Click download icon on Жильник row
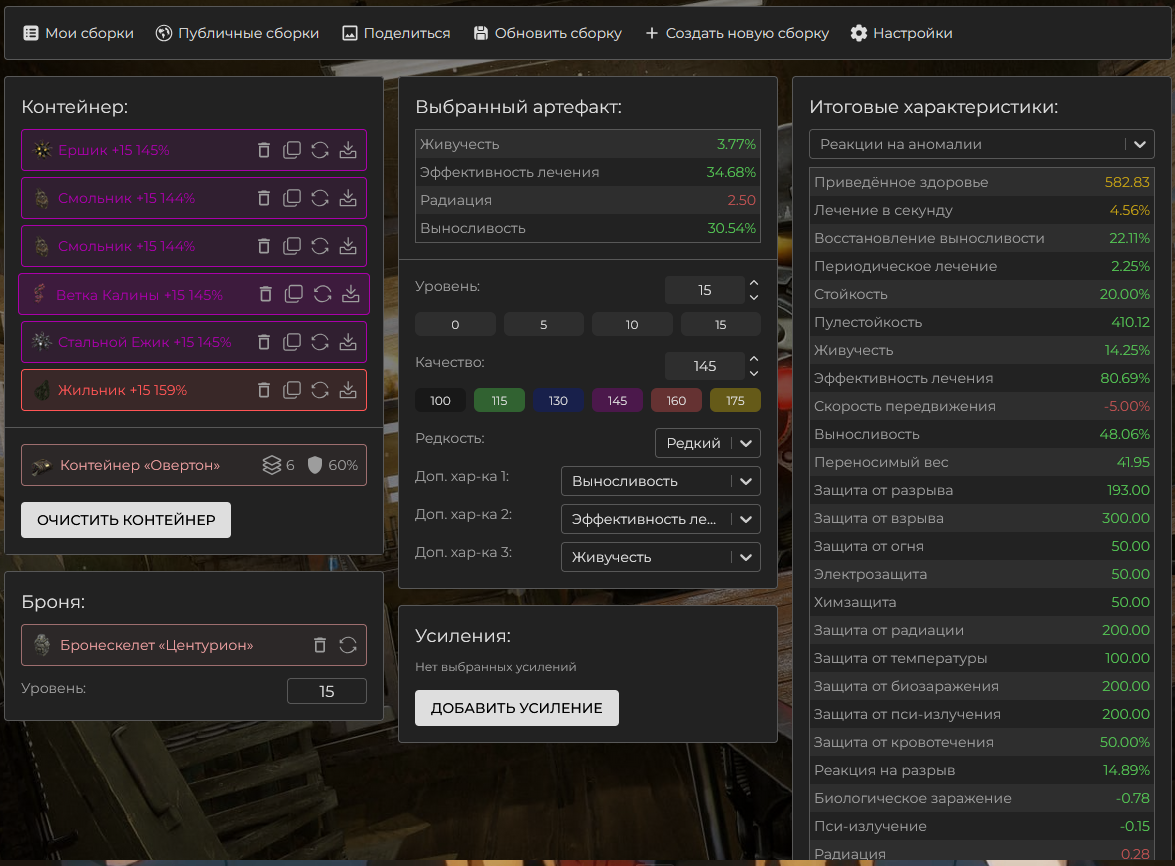1175x866 pixels. point(348,390)
